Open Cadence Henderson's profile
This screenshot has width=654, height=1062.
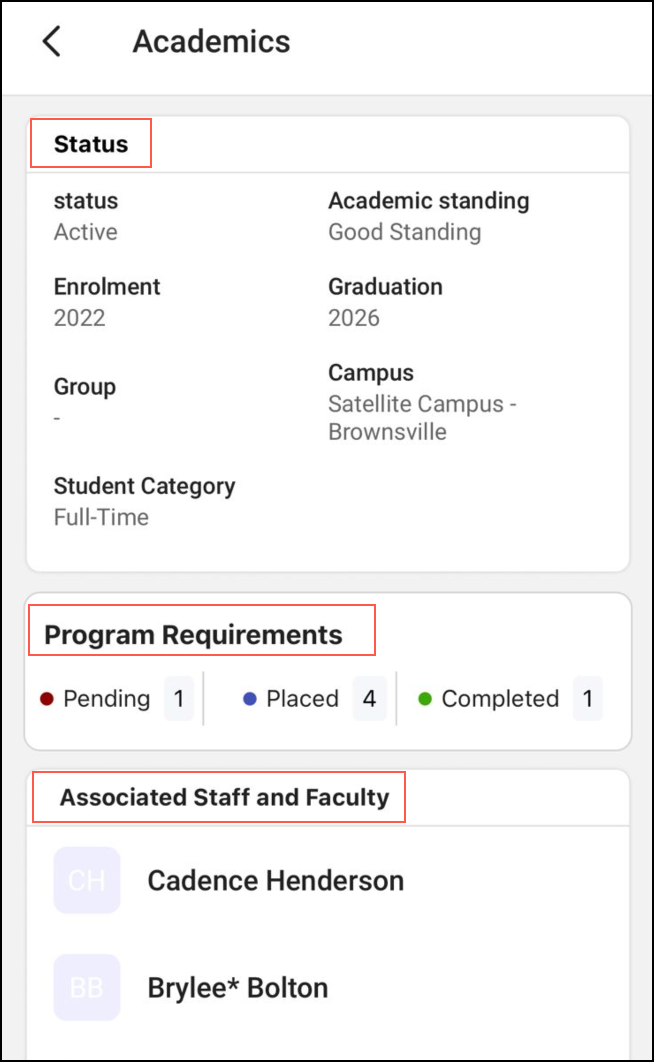(276, 880)
